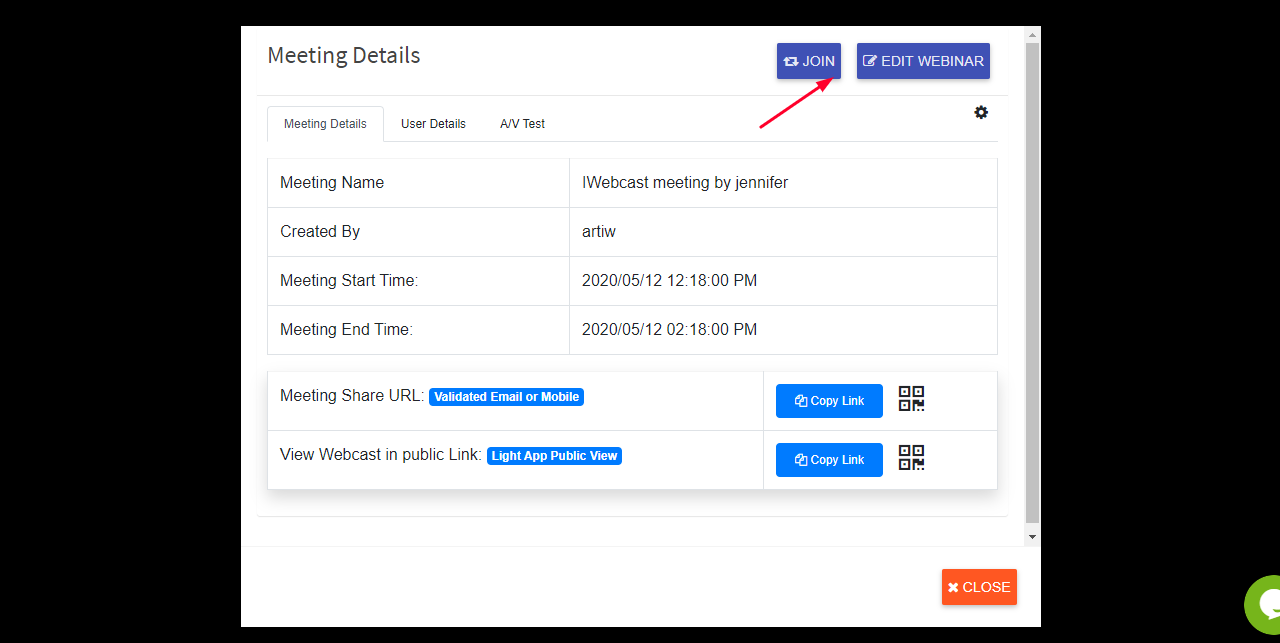Click the Light App Public View badge

pyautogui.click(x=554, y=456)
